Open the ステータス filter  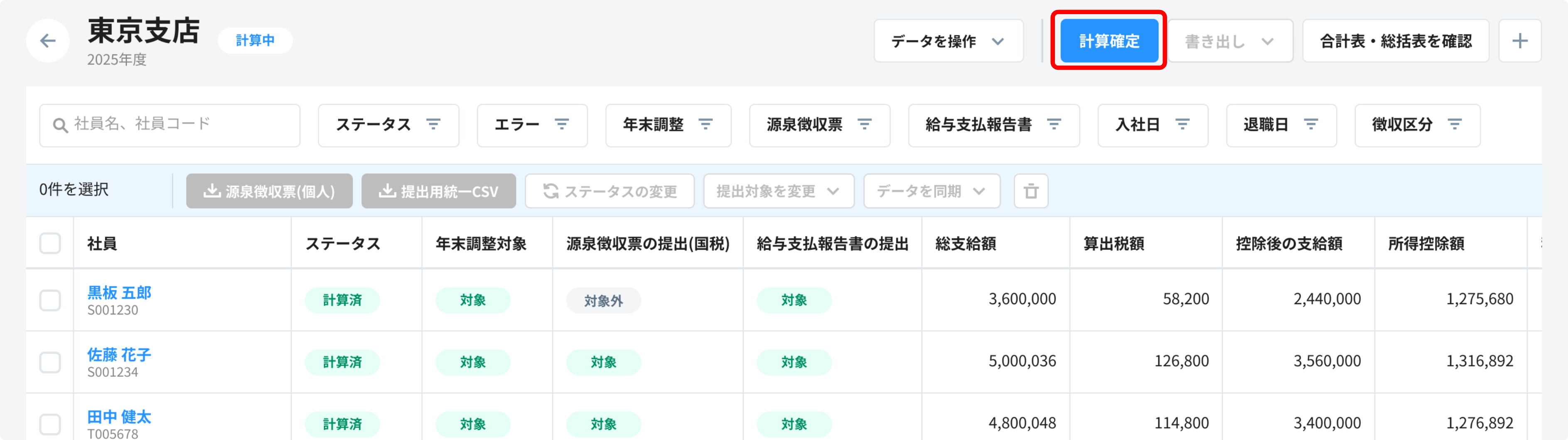click(388, 125)
